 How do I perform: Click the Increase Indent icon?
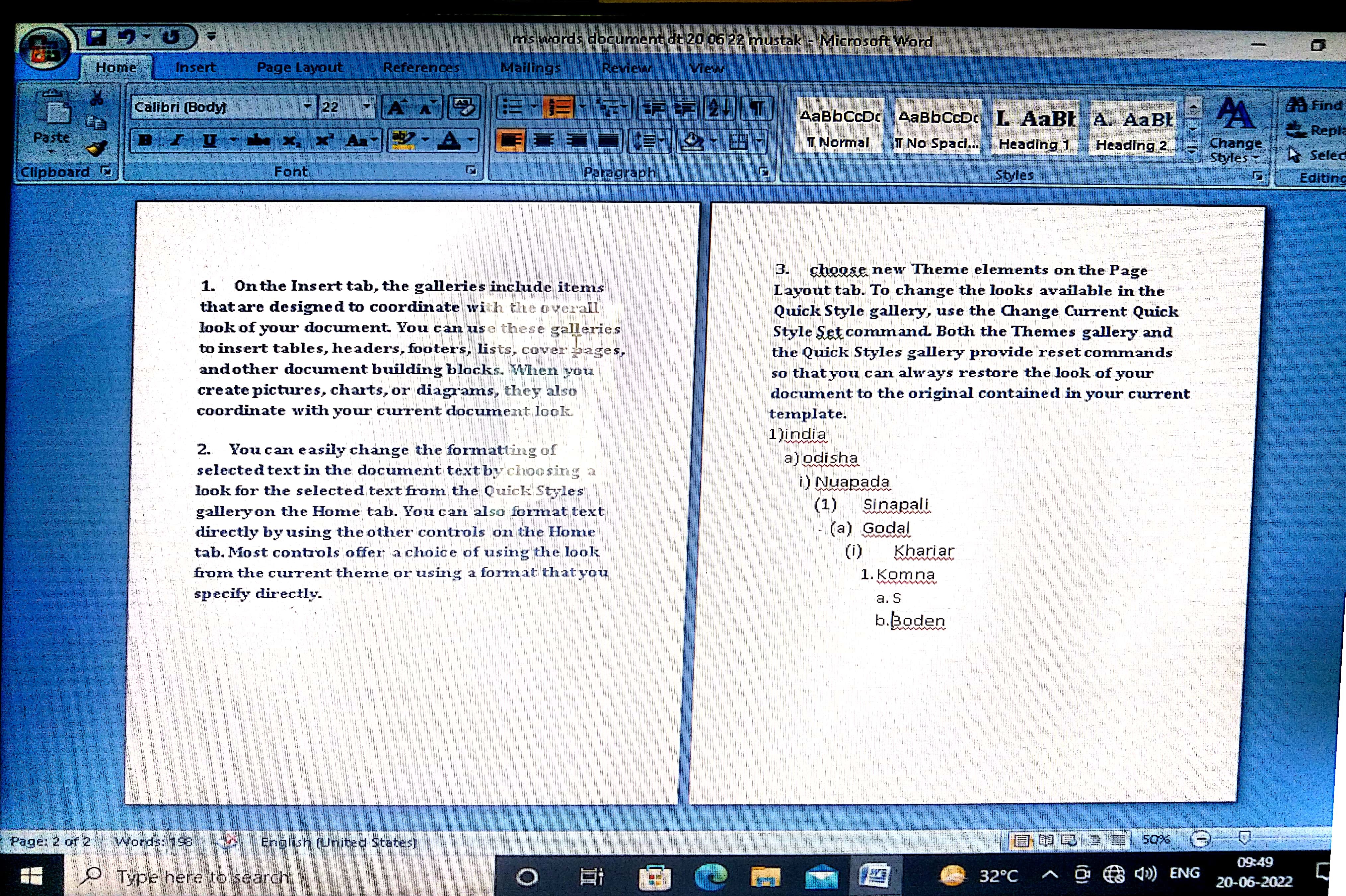[x=685, y=108]
